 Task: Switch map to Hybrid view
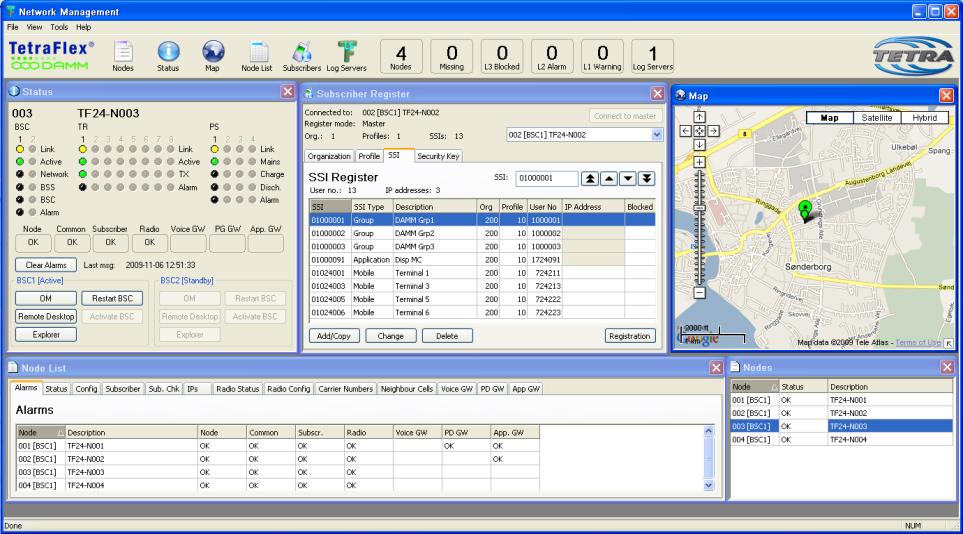click(x=924, y=118)
